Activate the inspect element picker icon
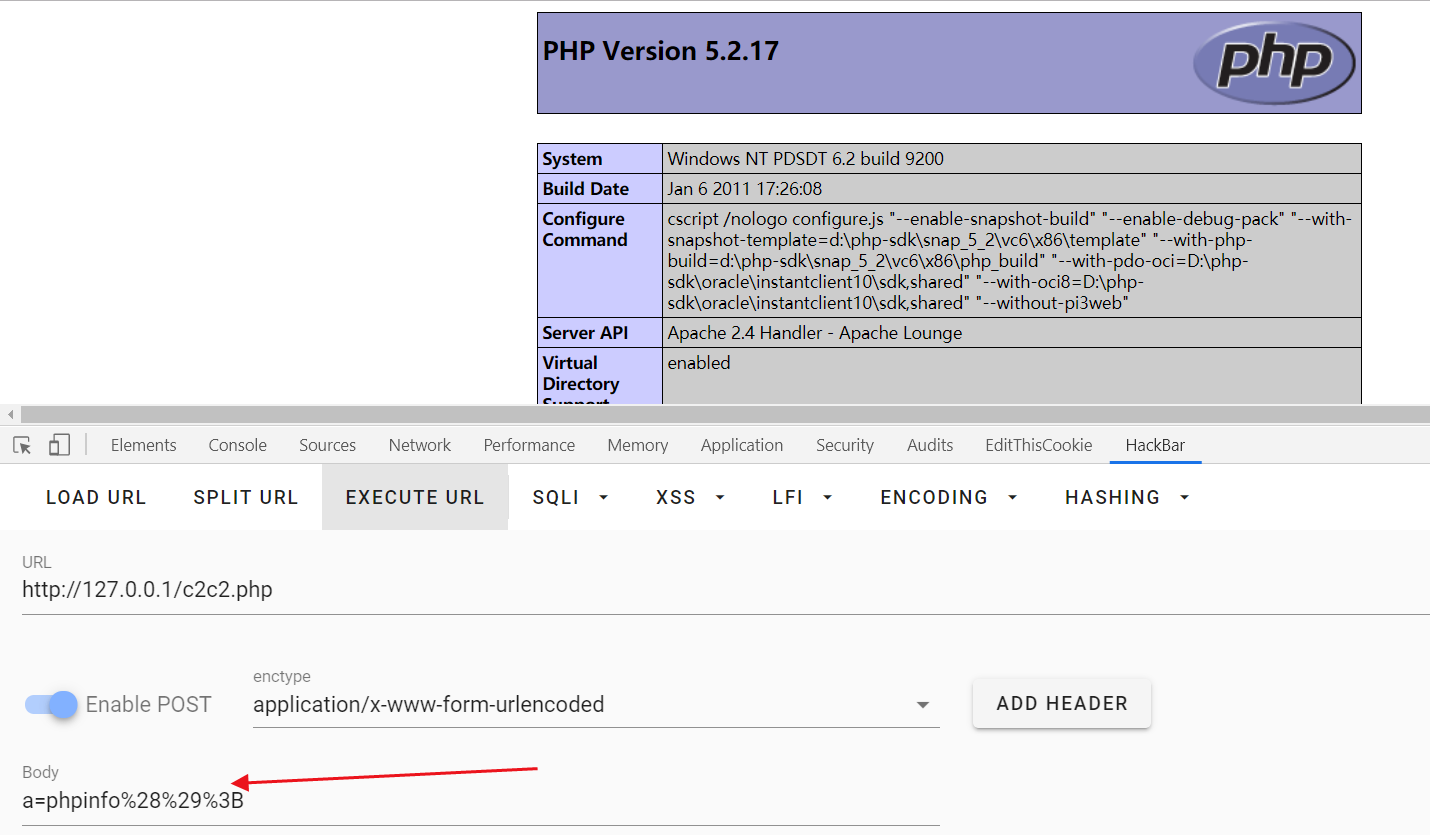 pos(22,445)
